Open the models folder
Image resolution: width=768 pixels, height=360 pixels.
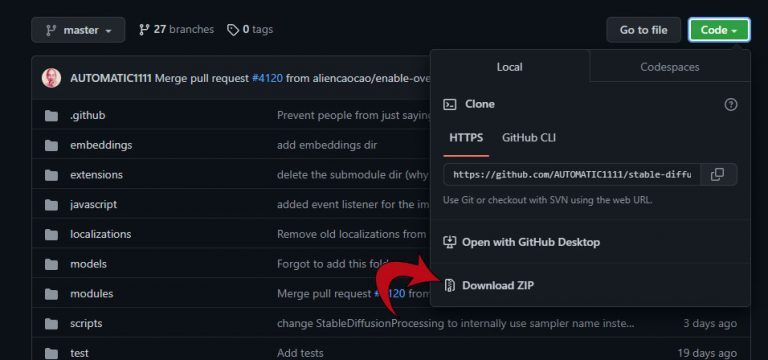click(88, 264)
